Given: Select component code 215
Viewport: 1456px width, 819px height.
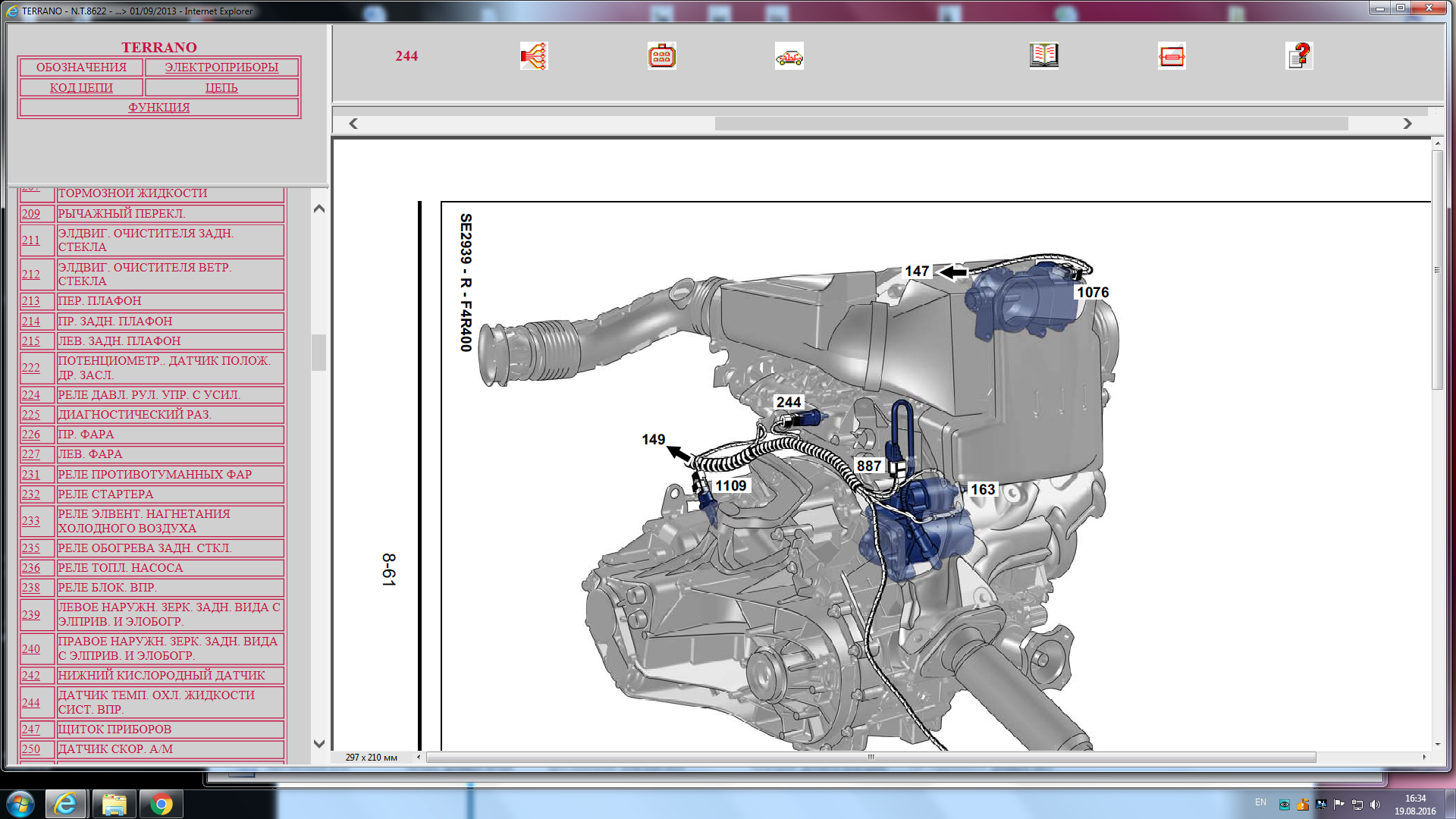Looking at the screenshot, I should point(31,341).
